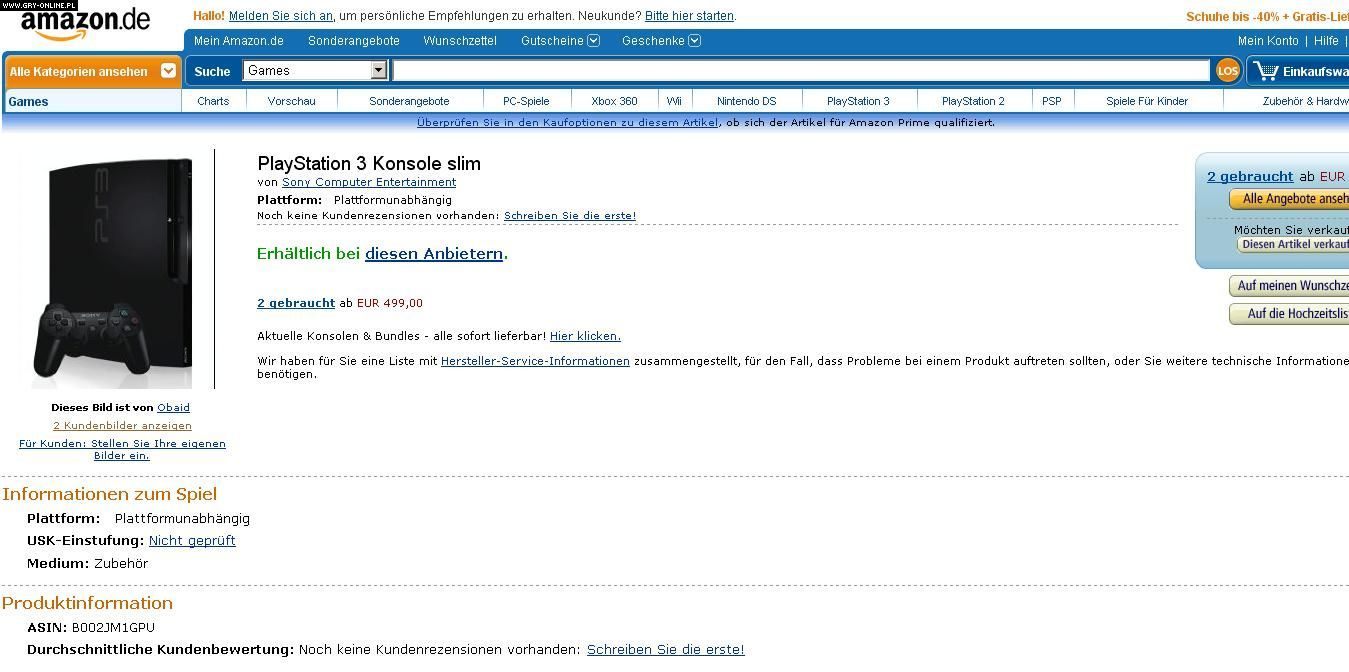Open Vorschau in Games submenu
Image resolution: width=1349 pixels, height=672 pixels.
(291, 101)
